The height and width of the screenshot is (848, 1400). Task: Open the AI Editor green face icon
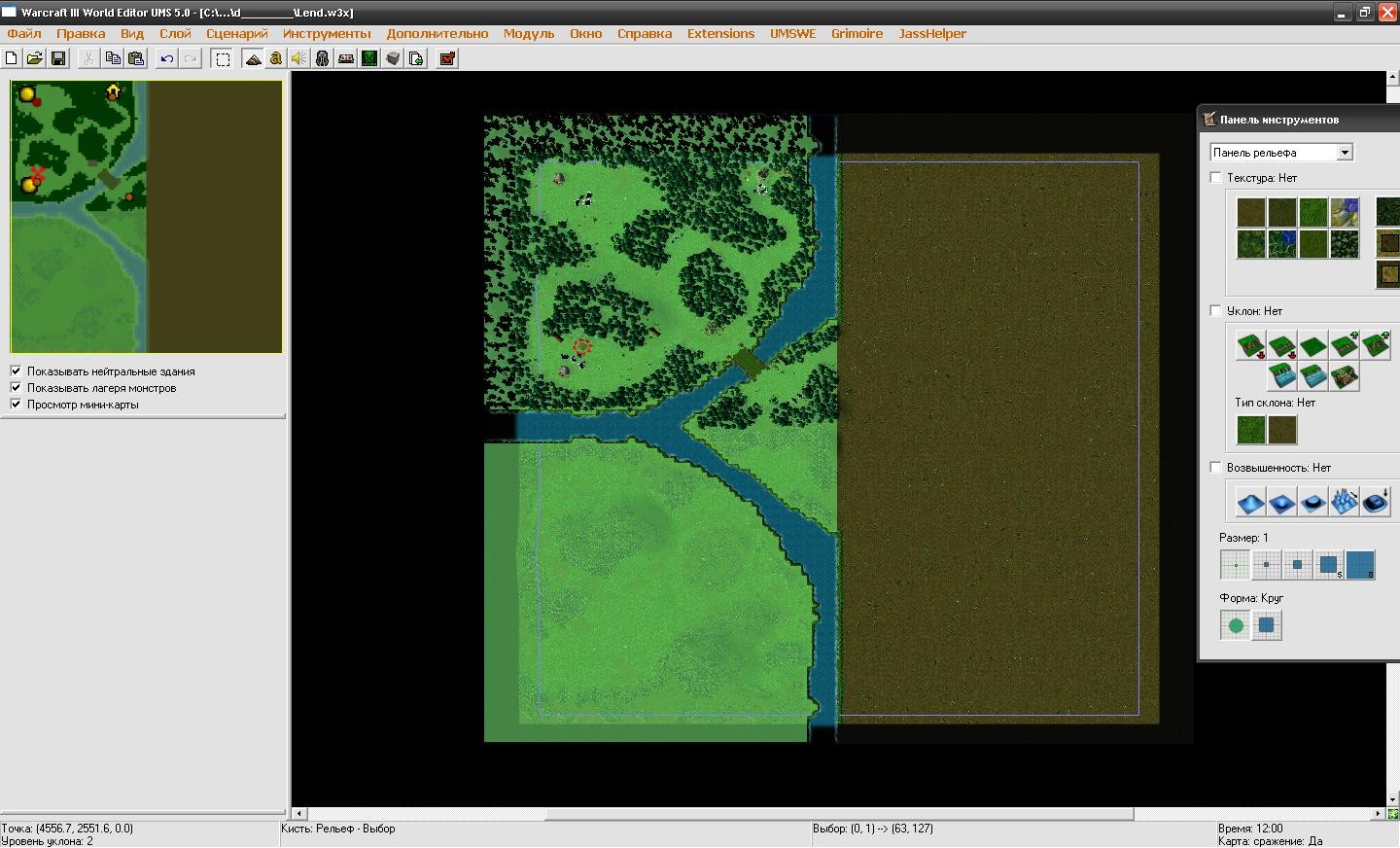(369, 58)
